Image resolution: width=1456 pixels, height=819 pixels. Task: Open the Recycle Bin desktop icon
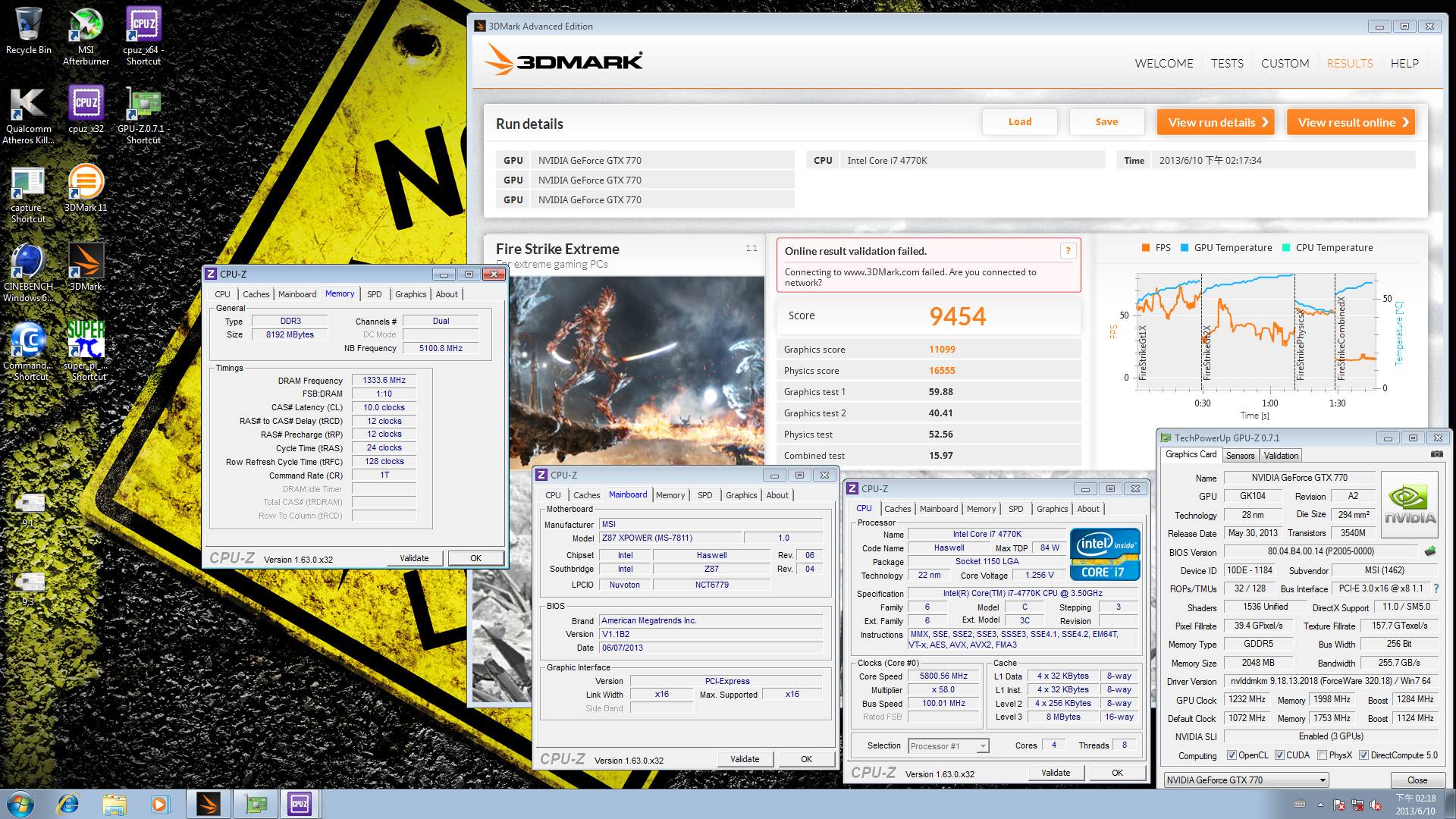coord(29,31)
